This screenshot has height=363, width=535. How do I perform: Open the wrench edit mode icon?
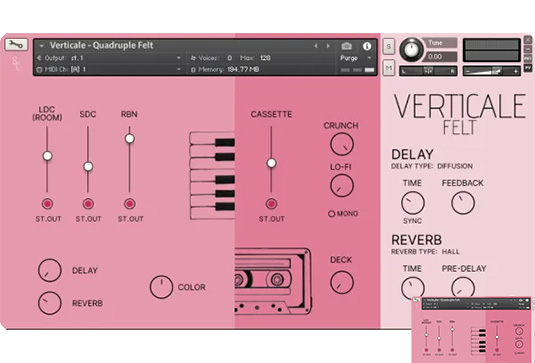click(x=16, y=44)
